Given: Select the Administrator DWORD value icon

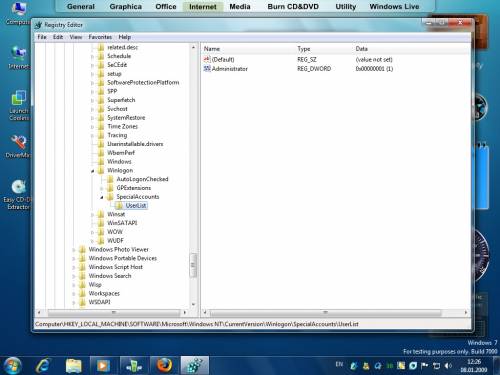Looking at the screenshot, I should pos(207,69).
